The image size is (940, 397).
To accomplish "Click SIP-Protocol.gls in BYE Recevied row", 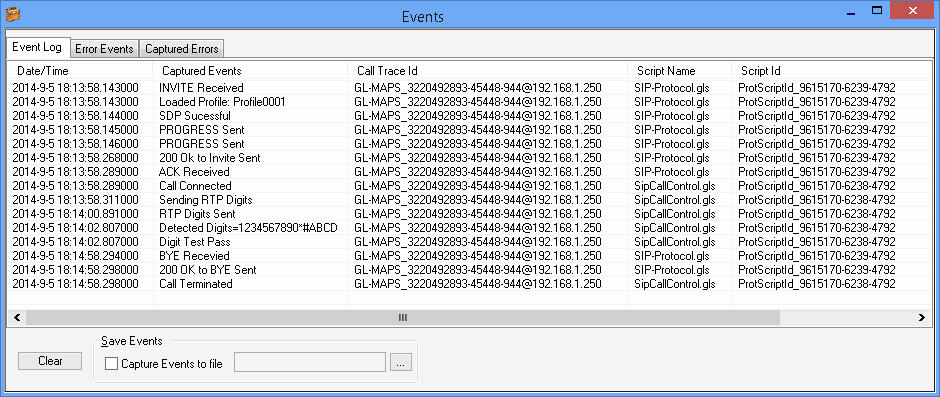I will pos(671,256).
